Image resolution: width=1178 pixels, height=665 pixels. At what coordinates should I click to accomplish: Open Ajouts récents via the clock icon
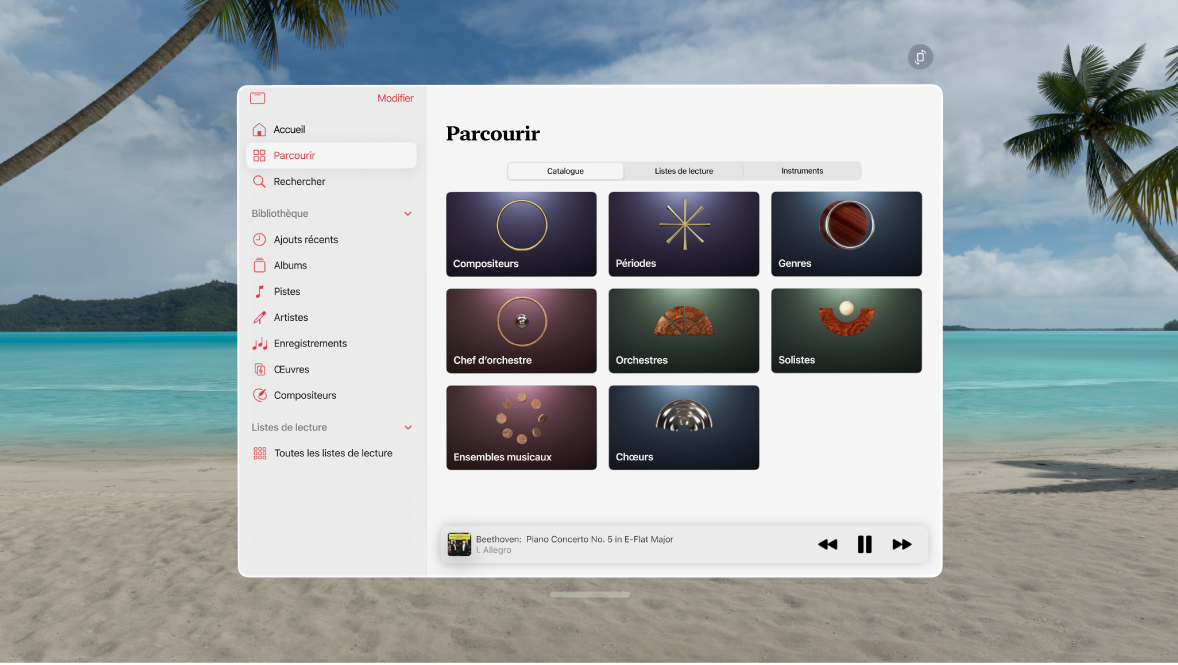(261, 239)
